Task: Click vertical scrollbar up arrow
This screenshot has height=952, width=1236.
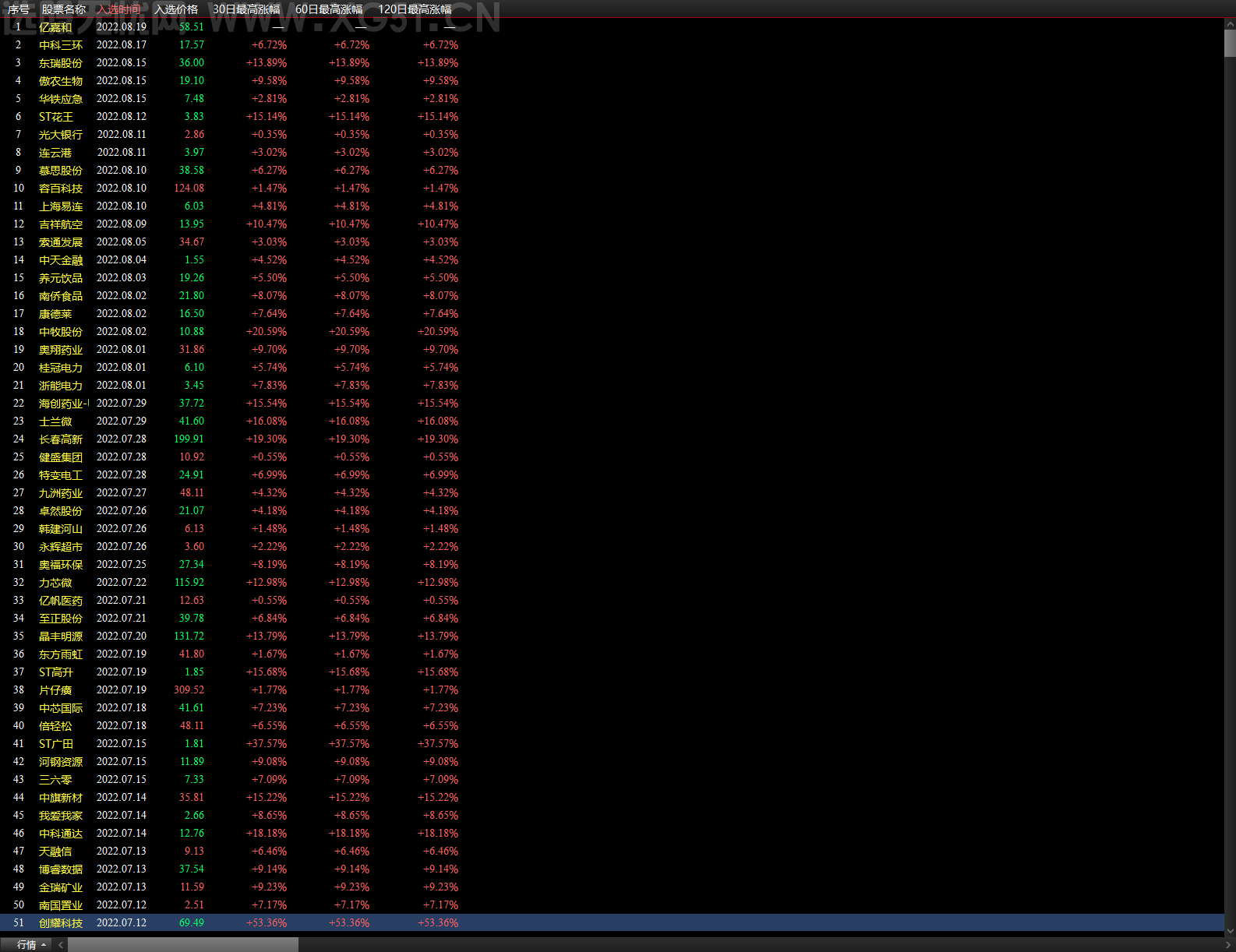Action: pos(1230,24)
